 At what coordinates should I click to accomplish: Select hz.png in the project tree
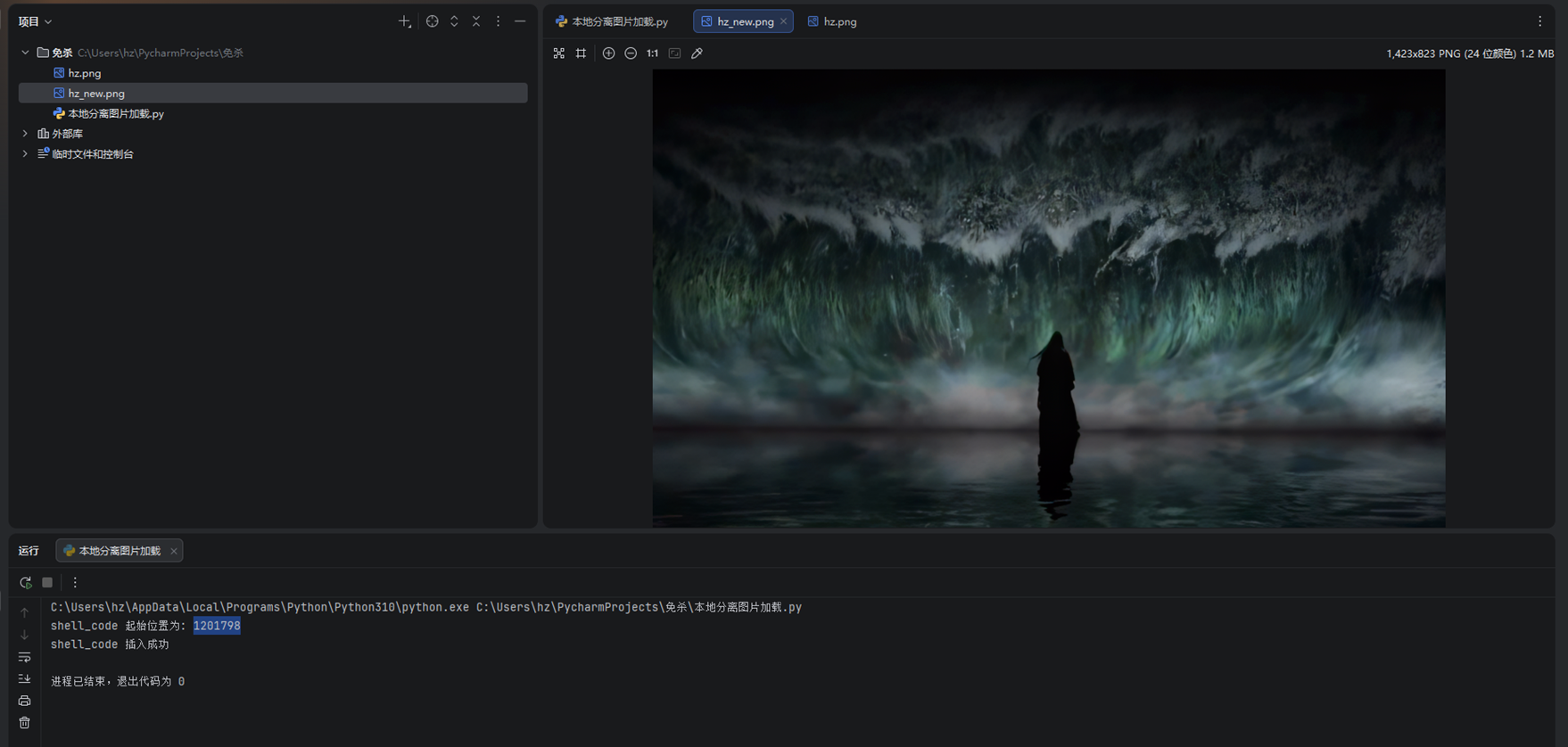pyautogui.click(x=85, y=73)
